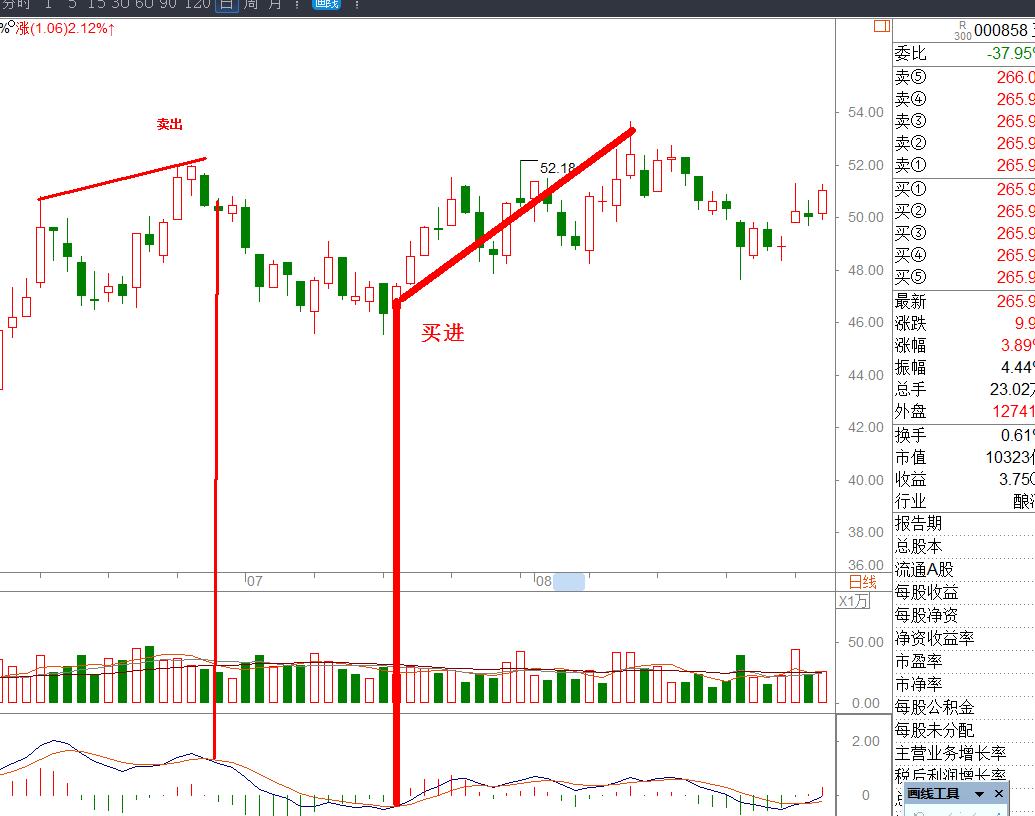Click the R 300 margin trading badge
The height and width of the screenshot is (816, 1035).
[x=962, y=31]
